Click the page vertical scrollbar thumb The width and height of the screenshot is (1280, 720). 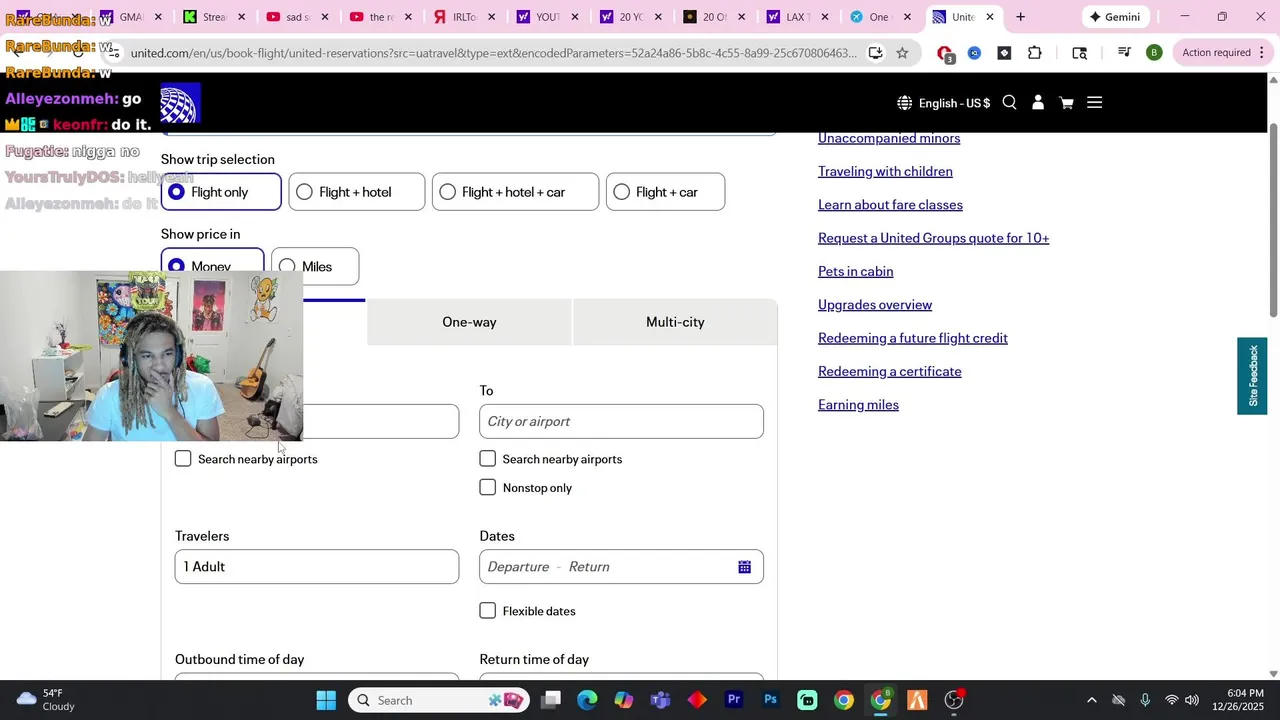1273,220
